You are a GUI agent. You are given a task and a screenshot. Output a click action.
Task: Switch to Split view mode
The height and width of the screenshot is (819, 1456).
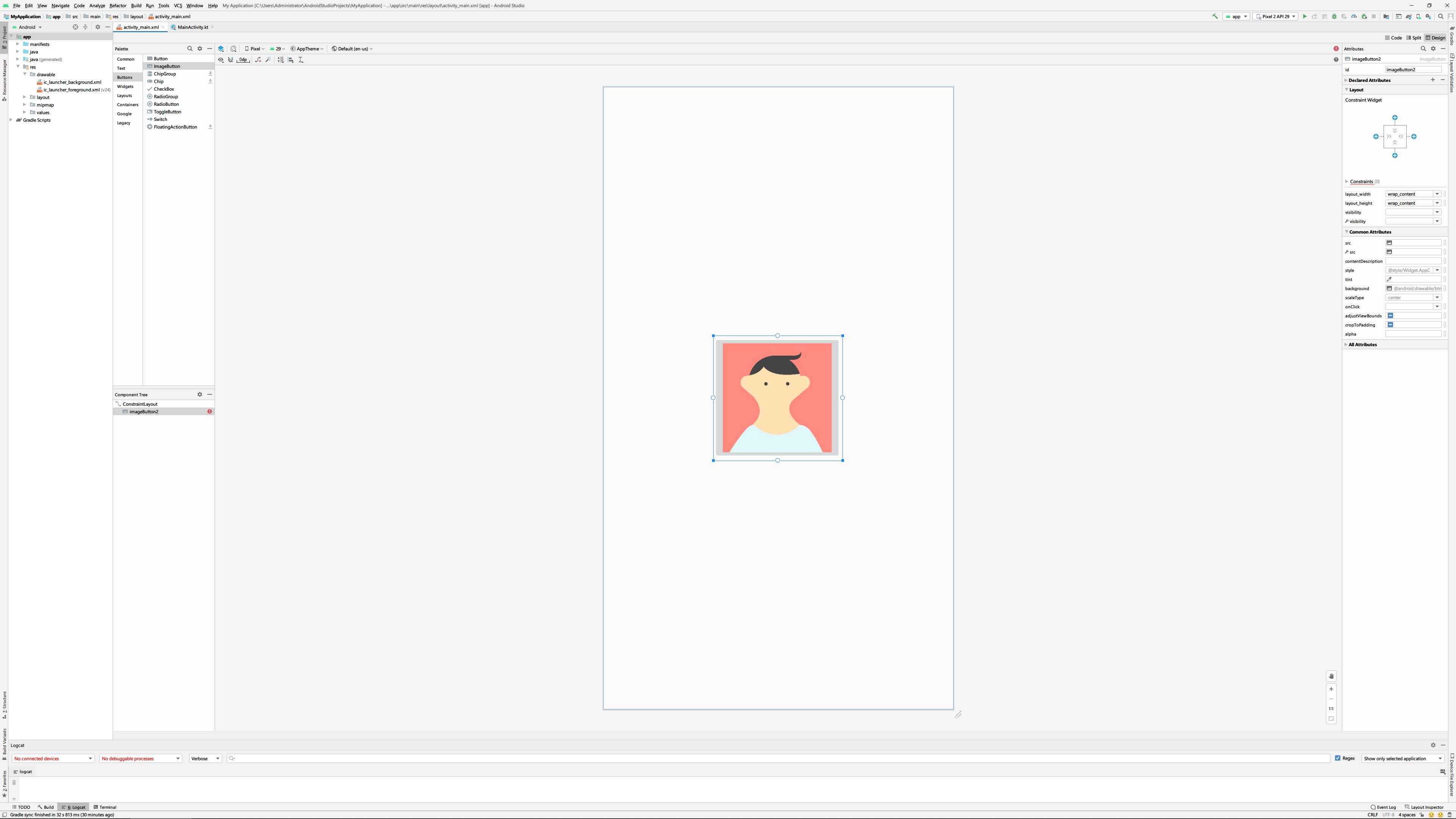1413,38
